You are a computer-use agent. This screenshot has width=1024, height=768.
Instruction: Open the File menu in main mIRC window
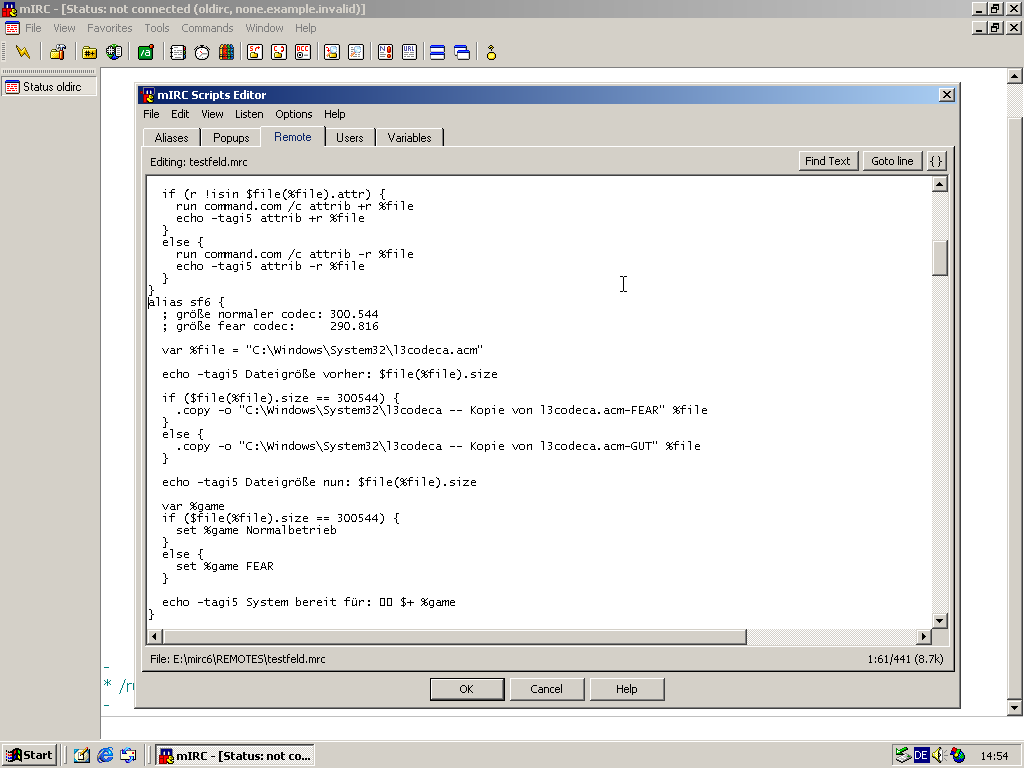tap(33, 28)
